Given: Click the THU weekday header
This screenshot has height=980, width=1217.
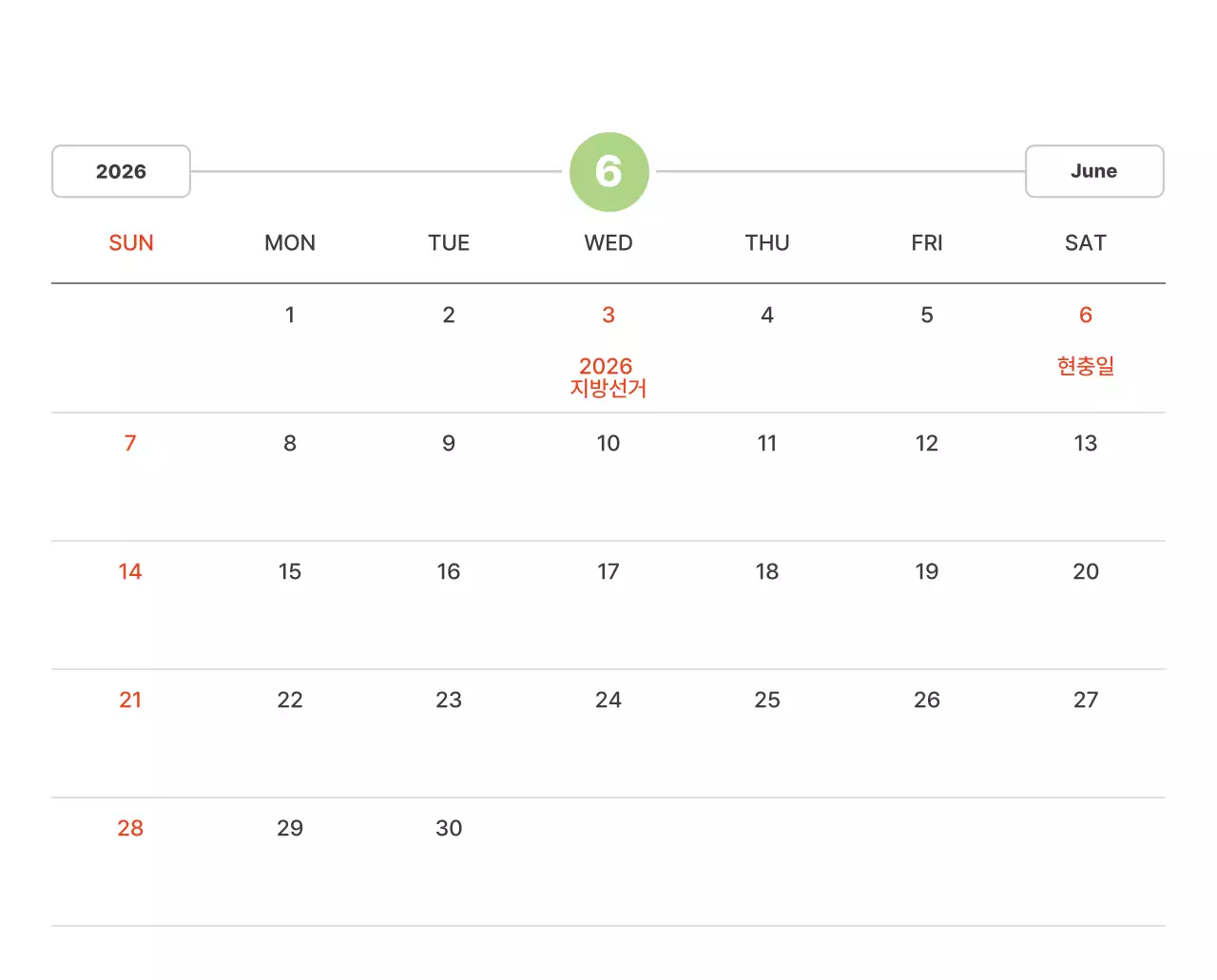Looking at the screenshot, I should (x=767, y=243).
